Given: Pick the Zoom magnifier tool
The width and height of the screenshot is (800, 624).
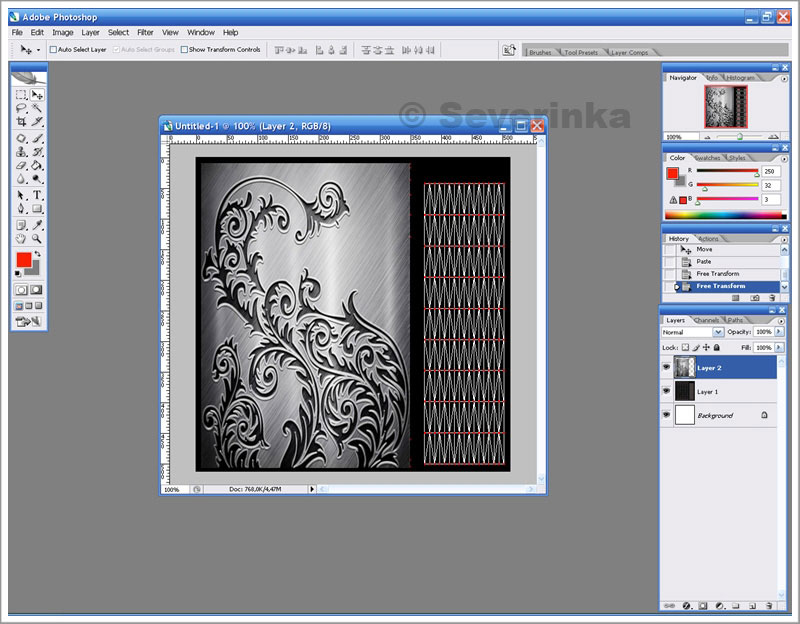Looking at the screenshot, I should pyautogui.click(x=37, y=239).
